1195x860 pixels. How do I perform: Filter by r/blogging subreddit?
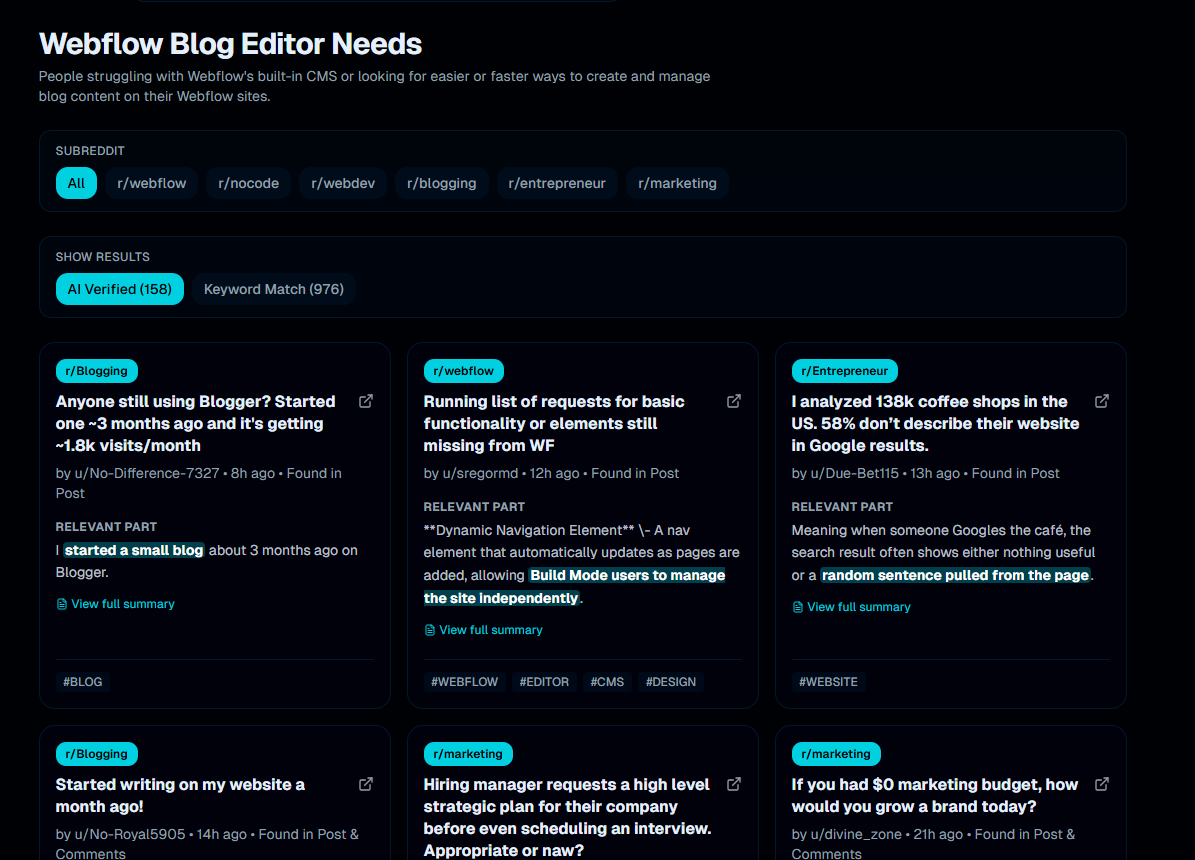[441, 183]
